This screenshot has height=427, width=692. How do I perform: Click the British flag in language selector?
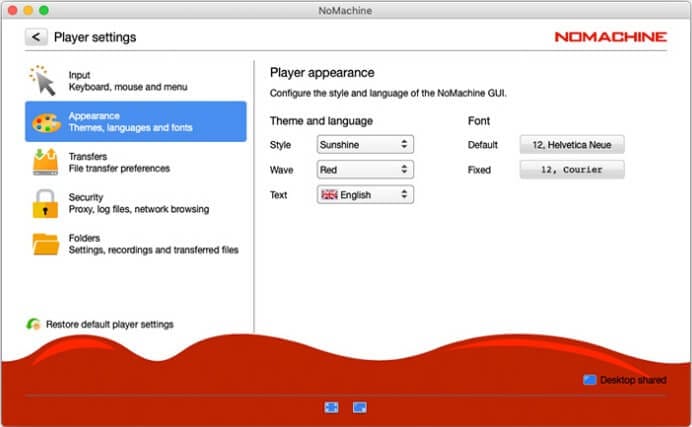point(329,195)
